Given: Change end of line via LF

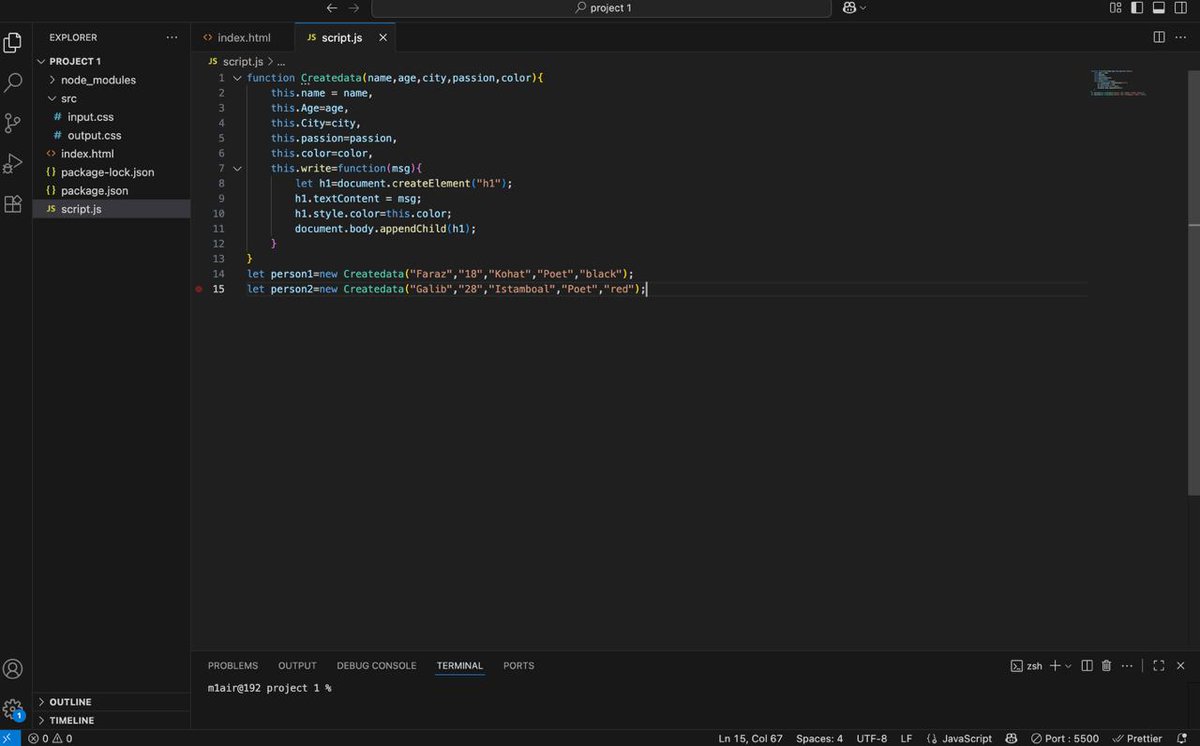Looking at the screenshot, I should pos(906,738).
